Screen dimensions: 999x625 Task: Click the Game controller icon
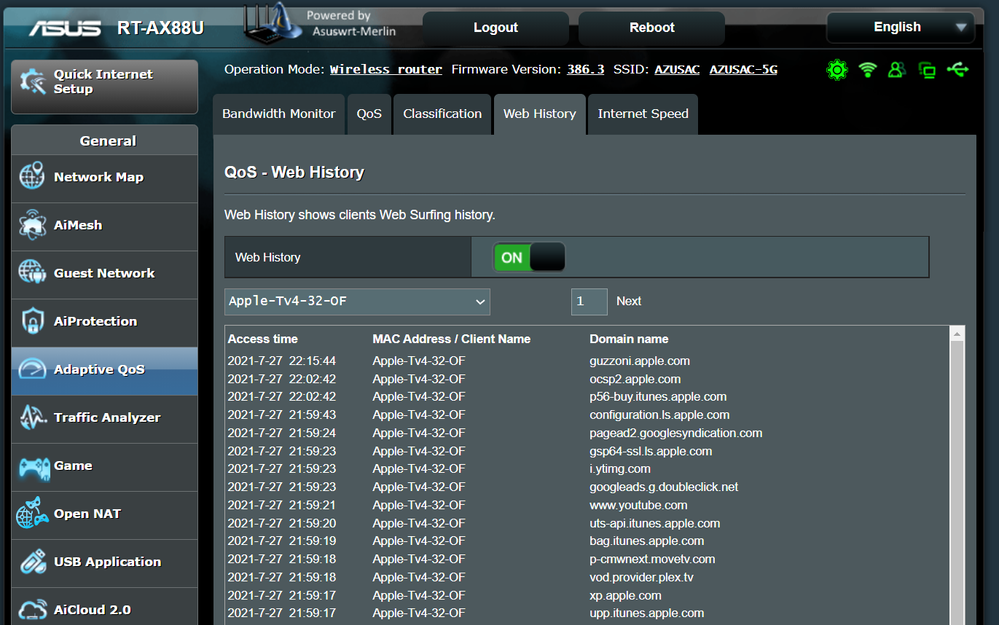(x=34, y=467)
